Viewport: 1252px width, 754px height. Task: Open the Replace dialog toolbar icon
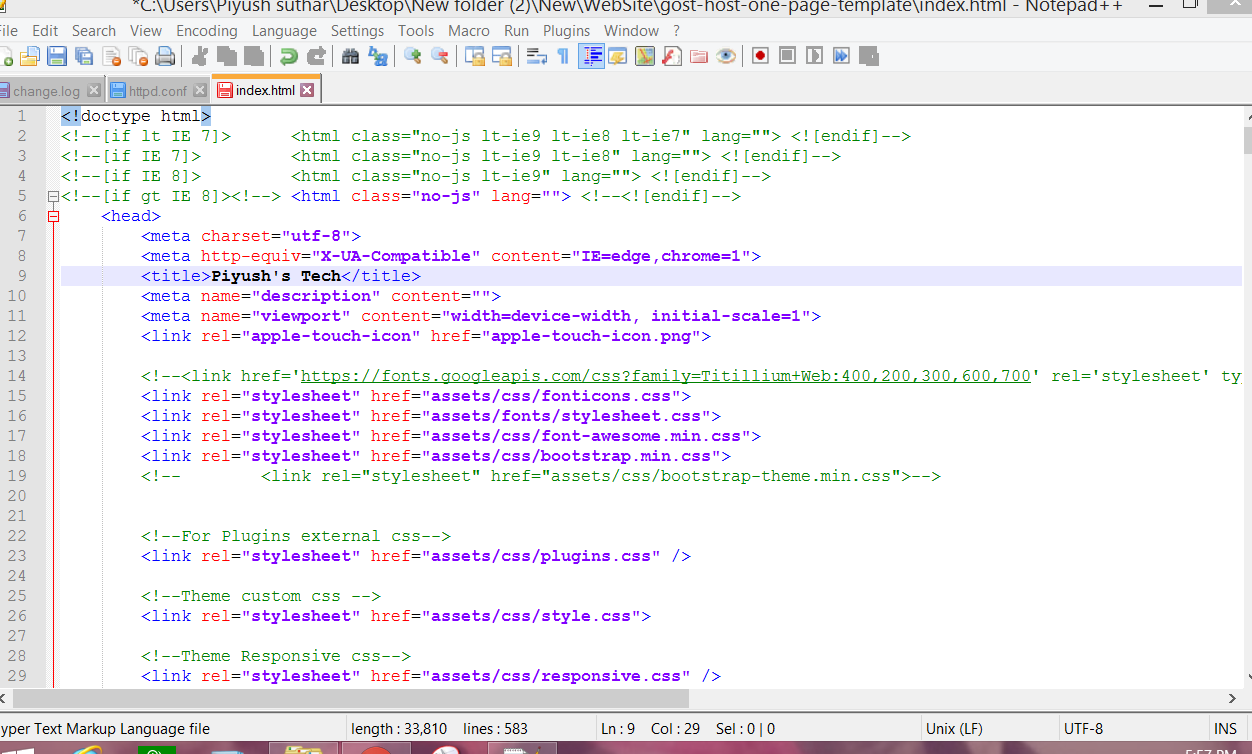tap(378, 56)
